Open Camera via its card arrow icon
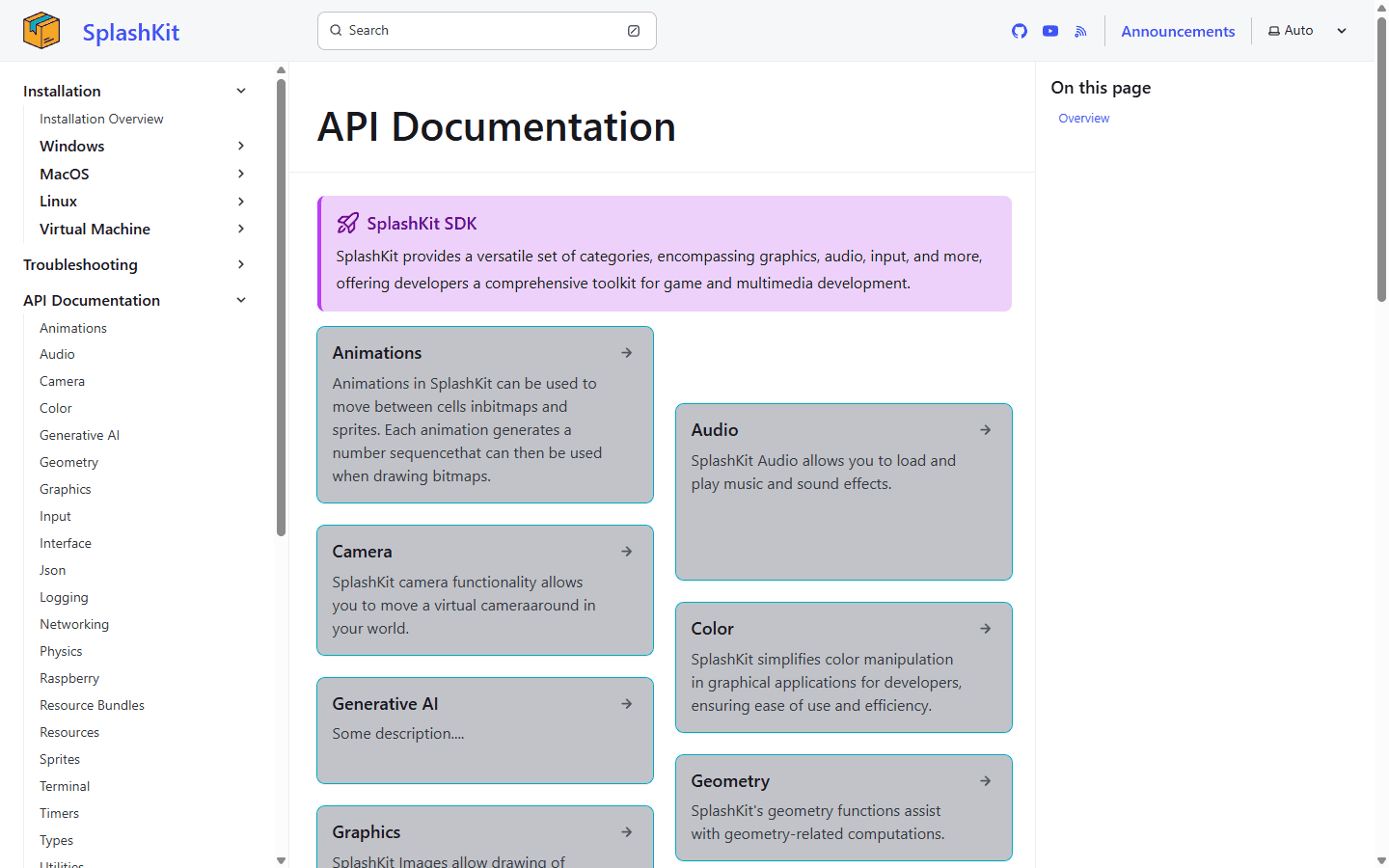This screenshot has width=1389, height=868. click(x=626, y=551)
